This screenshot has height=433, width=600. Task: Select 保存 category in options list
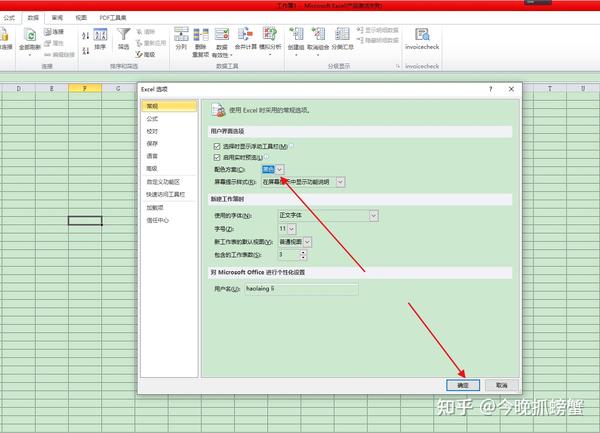[x=170, y=143]
